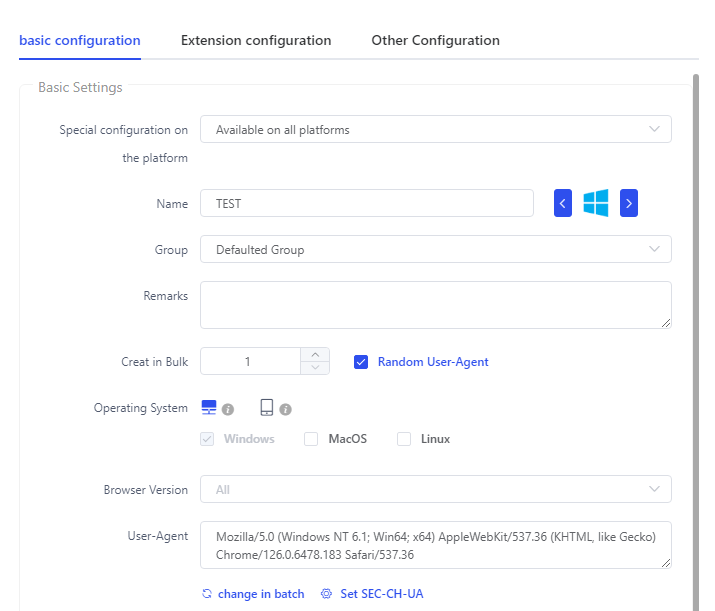Screen dimensions: 715x611
Task: Check the Linux checkbox
Action: tap(404, 439)
